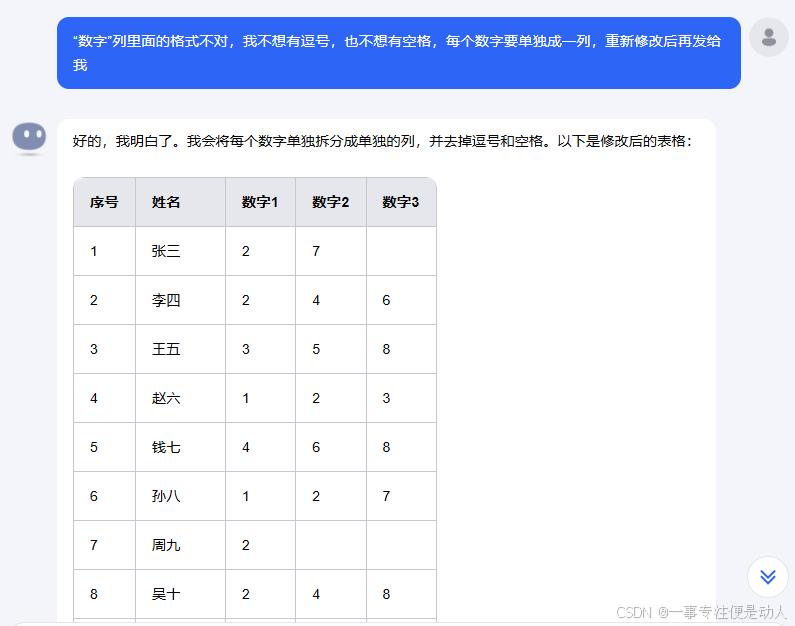Click 序号 cell '8' in 吴十 row
This screenshot has height=626, width=795.
coord(104,594)
